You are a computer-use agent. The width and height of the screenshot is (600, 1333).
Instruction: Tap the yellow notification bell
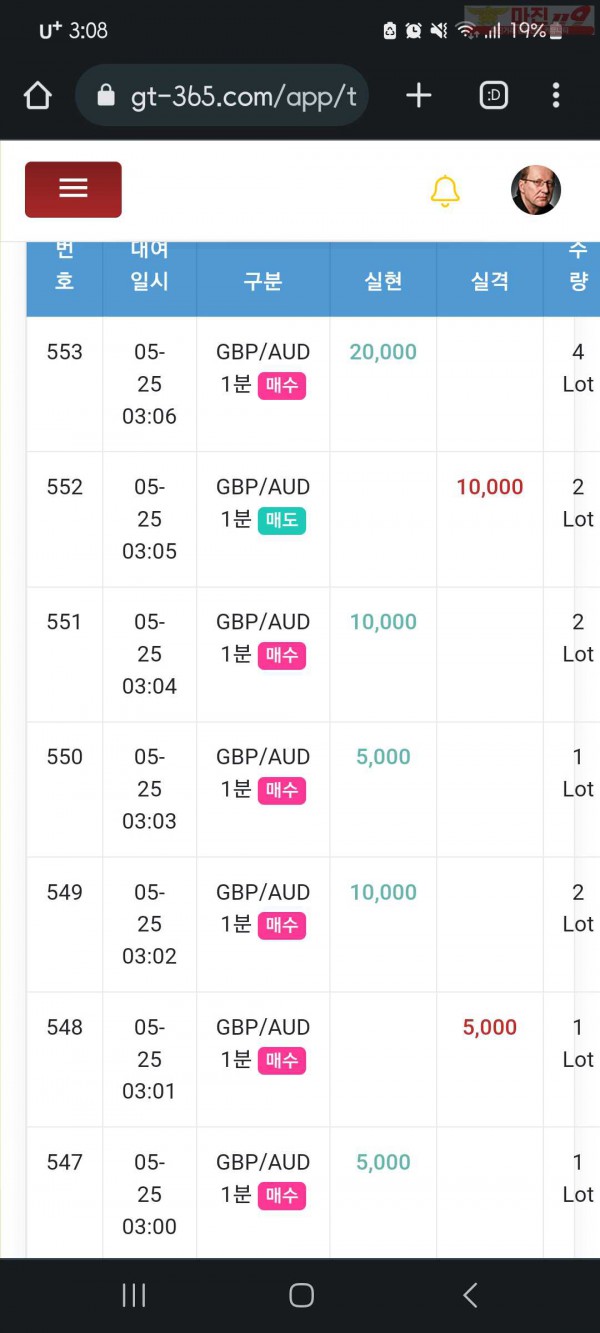445,190
